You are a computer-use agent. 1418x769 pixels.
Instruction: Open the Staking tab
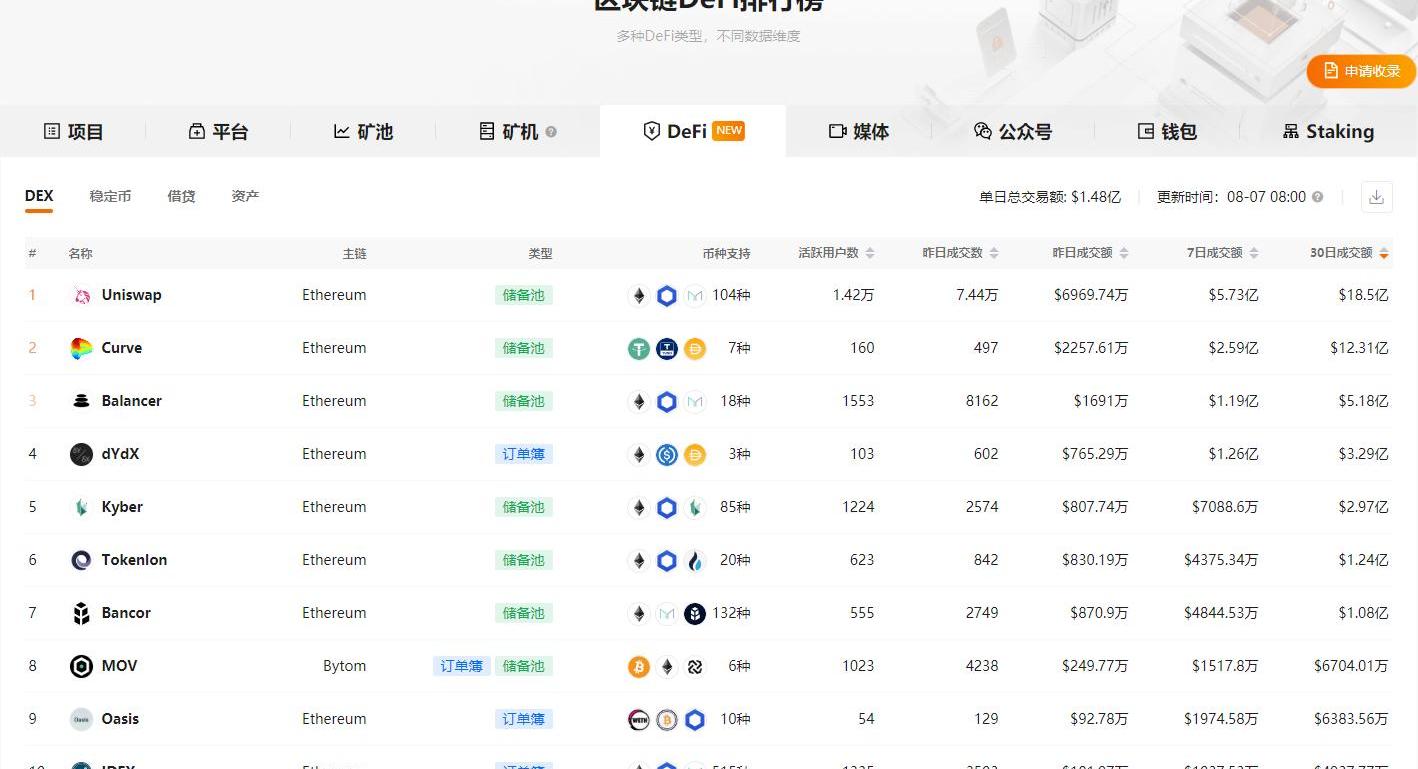pyautogui.click(x=1328, y=132)
